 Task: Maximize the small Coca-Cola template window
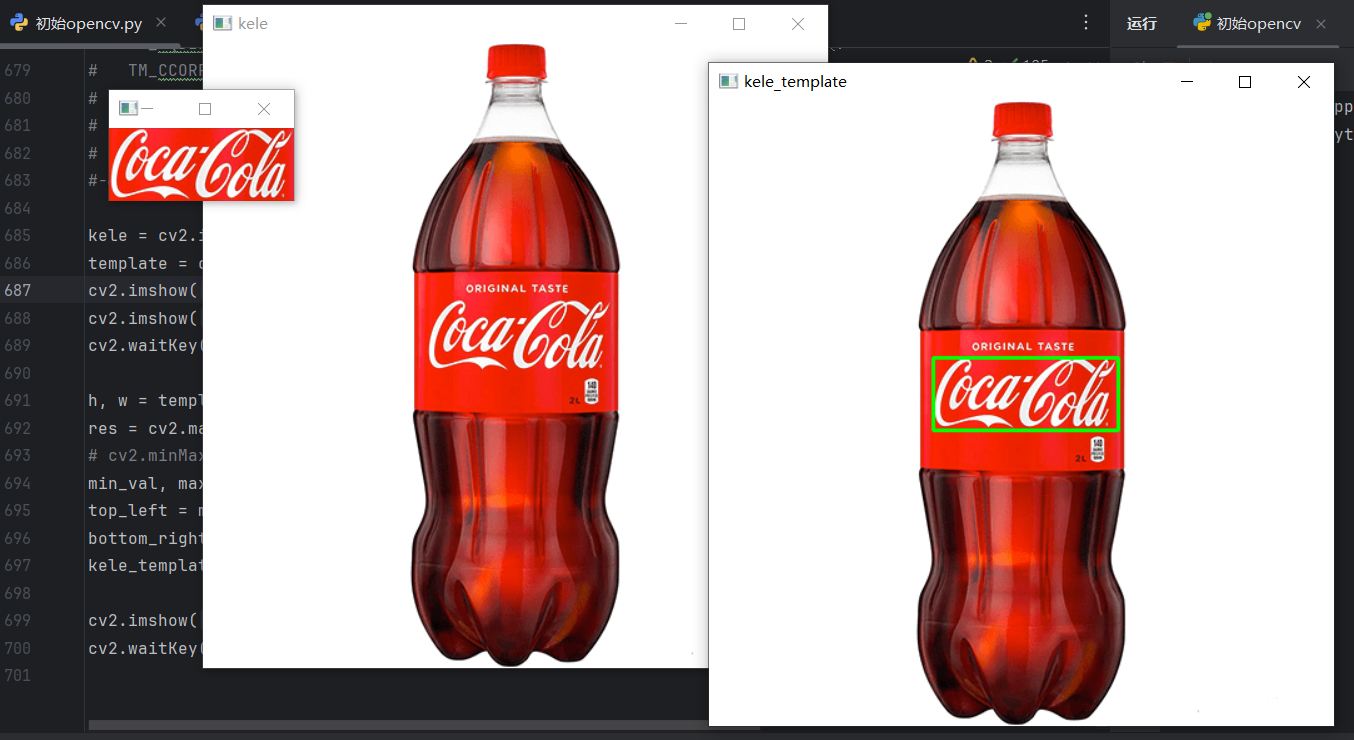tap(205, 109)
